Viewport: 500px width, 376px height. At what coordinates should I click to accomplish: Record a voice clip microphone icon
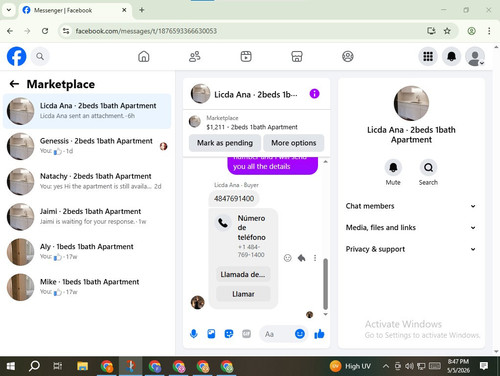(194, 334)
